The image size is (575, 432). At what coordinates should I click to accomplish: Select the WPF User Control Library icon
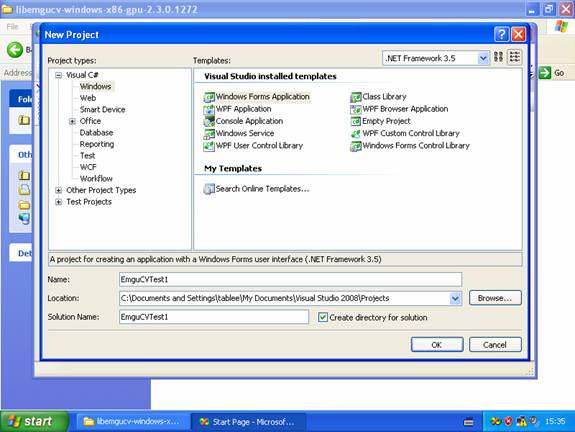tap(209, 146)
